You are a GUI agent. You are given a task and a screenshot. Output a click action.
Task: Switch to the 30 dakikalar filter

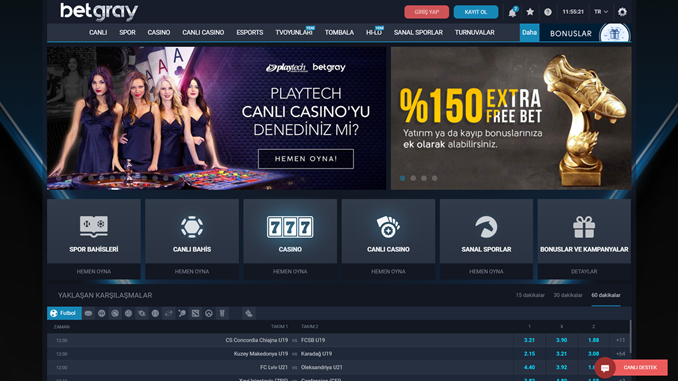point(568,295)
